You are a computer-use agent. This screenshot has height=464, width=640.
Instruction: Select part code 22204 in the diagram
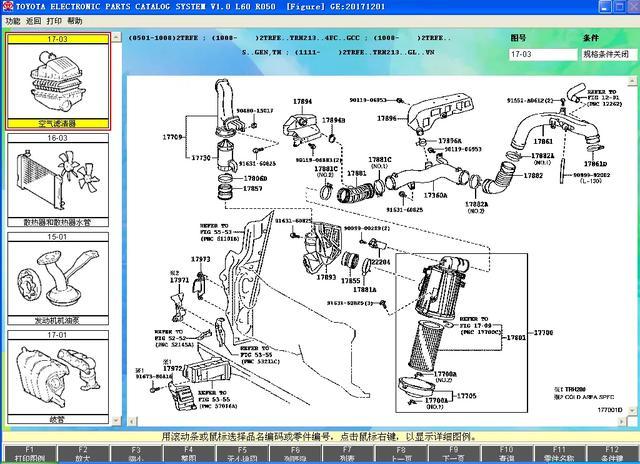coord(381,262)
